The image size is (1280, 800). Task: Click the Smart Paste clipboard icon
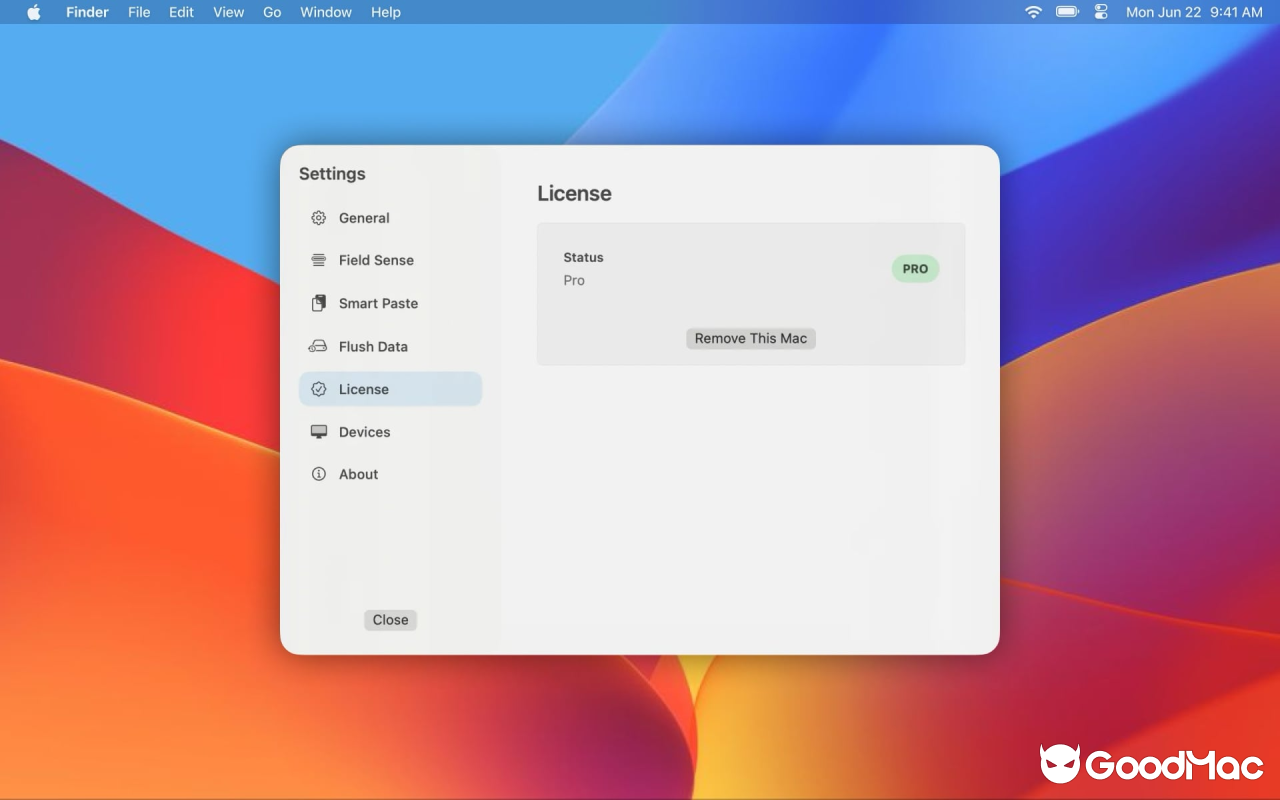tap(318, 303)
